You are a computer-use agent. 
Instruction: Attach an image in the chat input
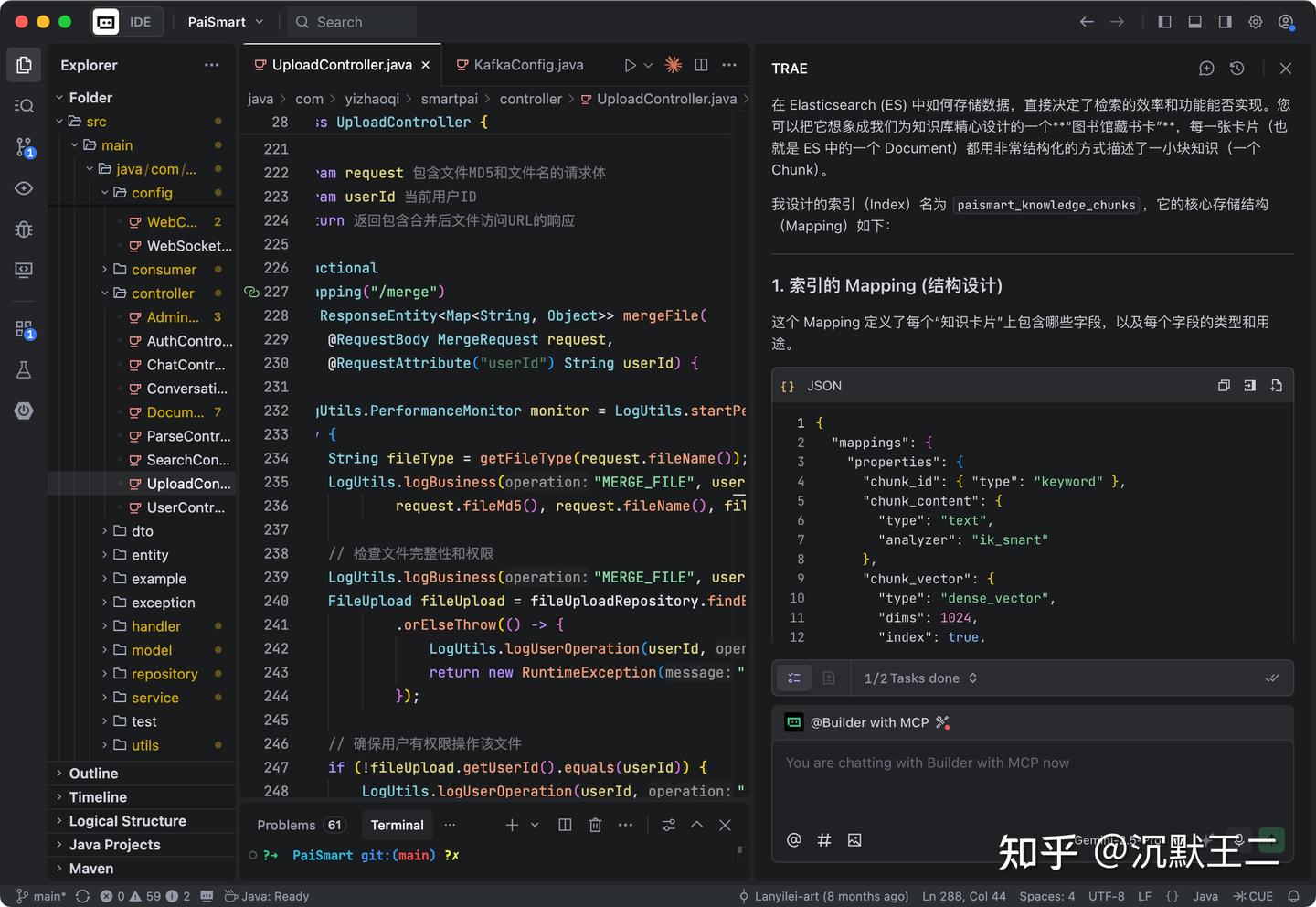(x=854, y=840)
